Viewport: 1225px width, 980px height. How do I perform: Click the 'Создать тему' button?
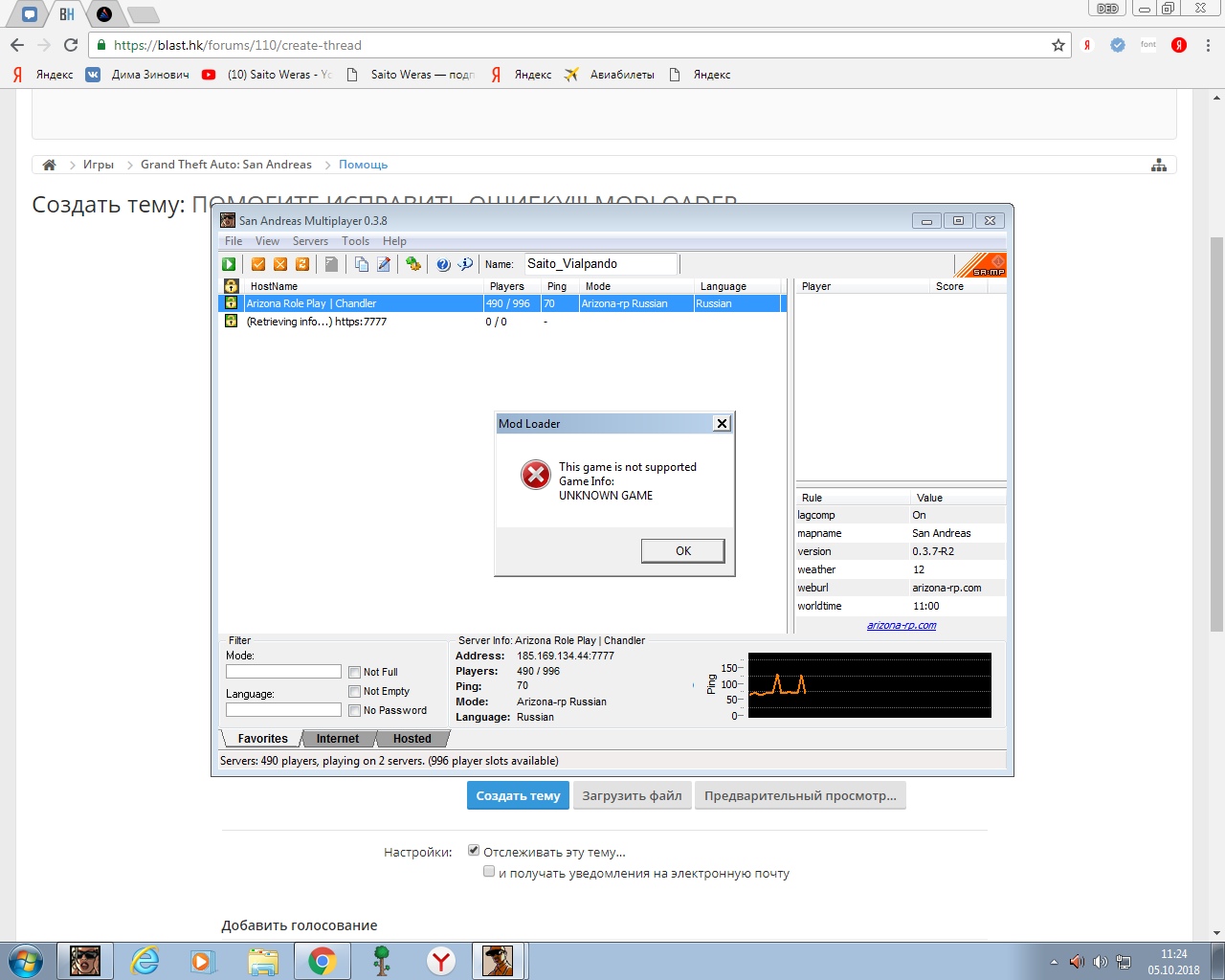[x=518, y=795]
